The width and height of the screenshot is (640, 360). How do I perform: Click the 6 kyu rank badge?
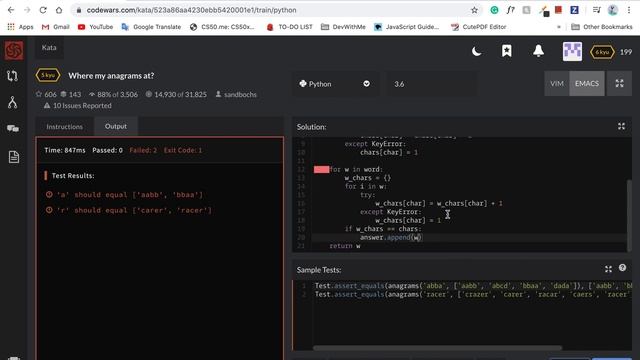click(x=602, y=52)
